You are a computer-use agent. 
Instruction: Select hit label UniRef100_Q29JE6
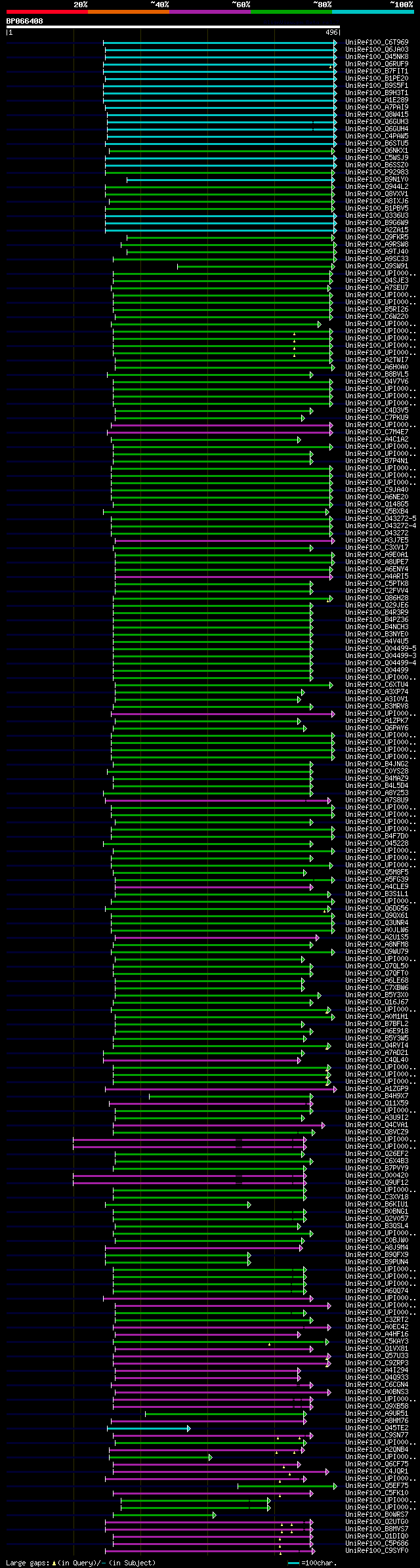pyautogui.click(x=377, y=605)
